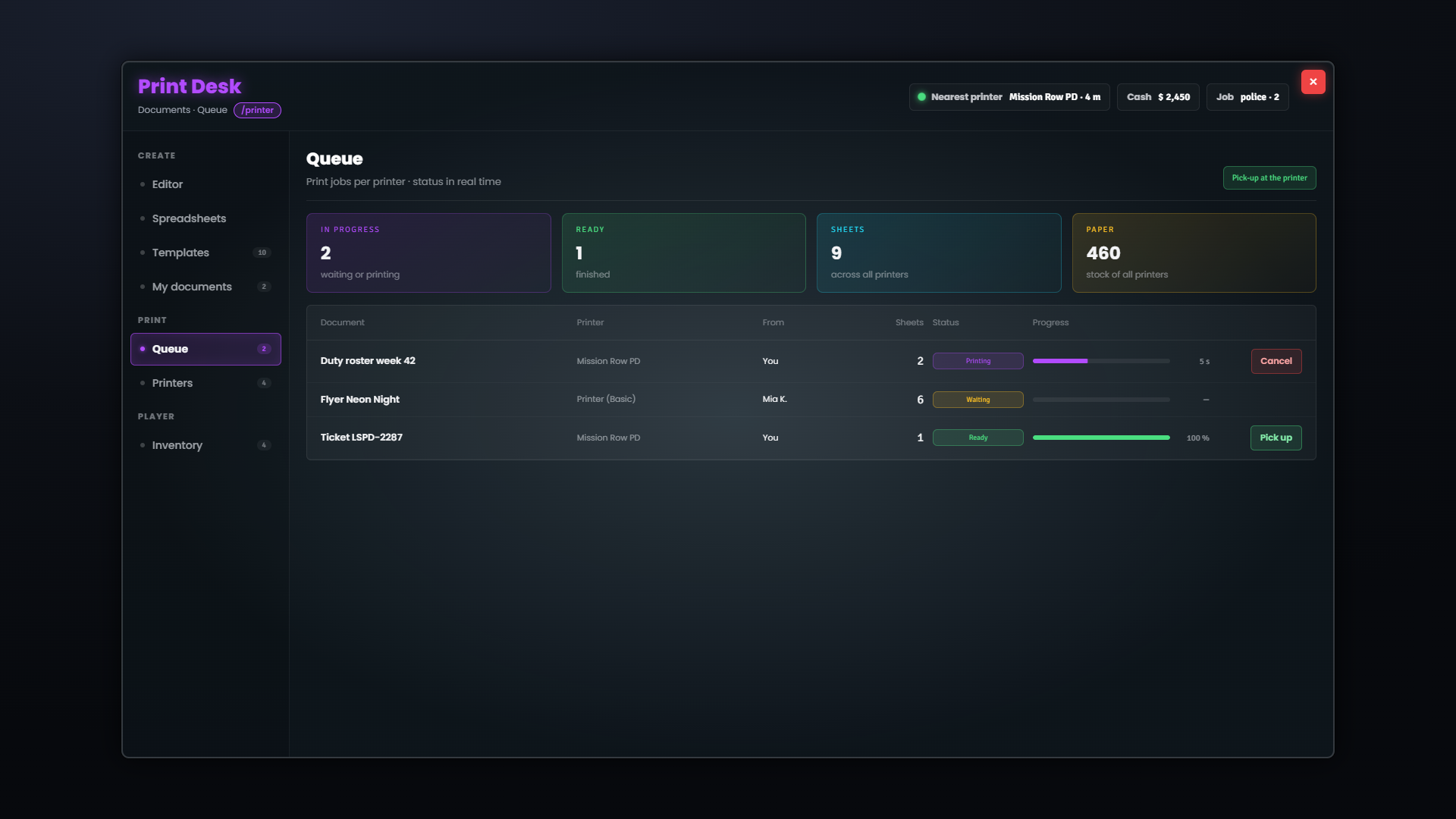Select the Paper stock stat card
The image size is (1456, 819).
tap(1194, 253)
